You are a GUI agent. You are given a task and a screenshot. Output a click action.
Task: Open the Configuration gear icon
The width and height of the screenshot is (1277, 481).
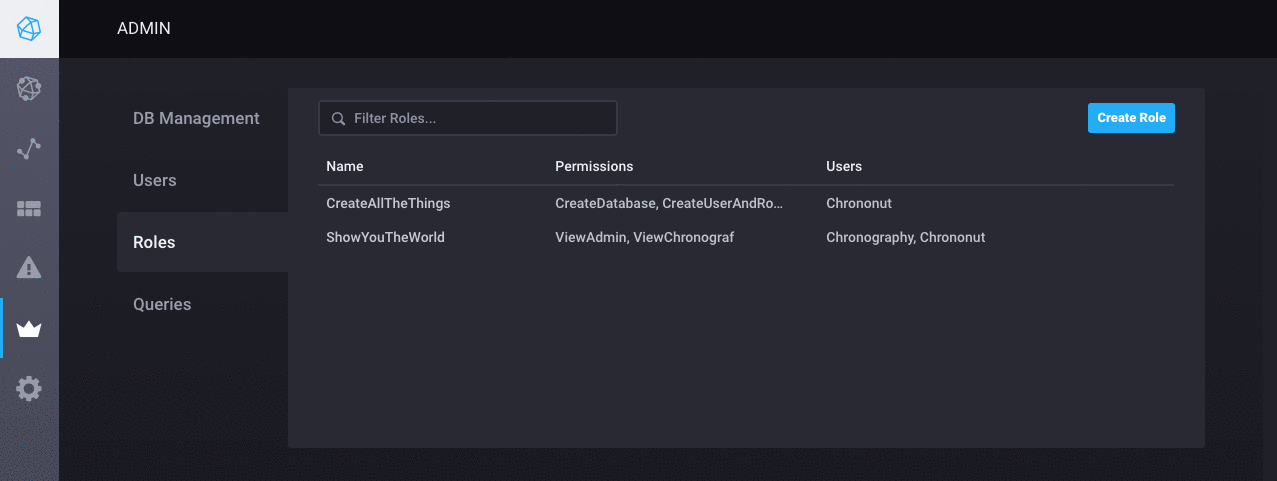[29, 388]
